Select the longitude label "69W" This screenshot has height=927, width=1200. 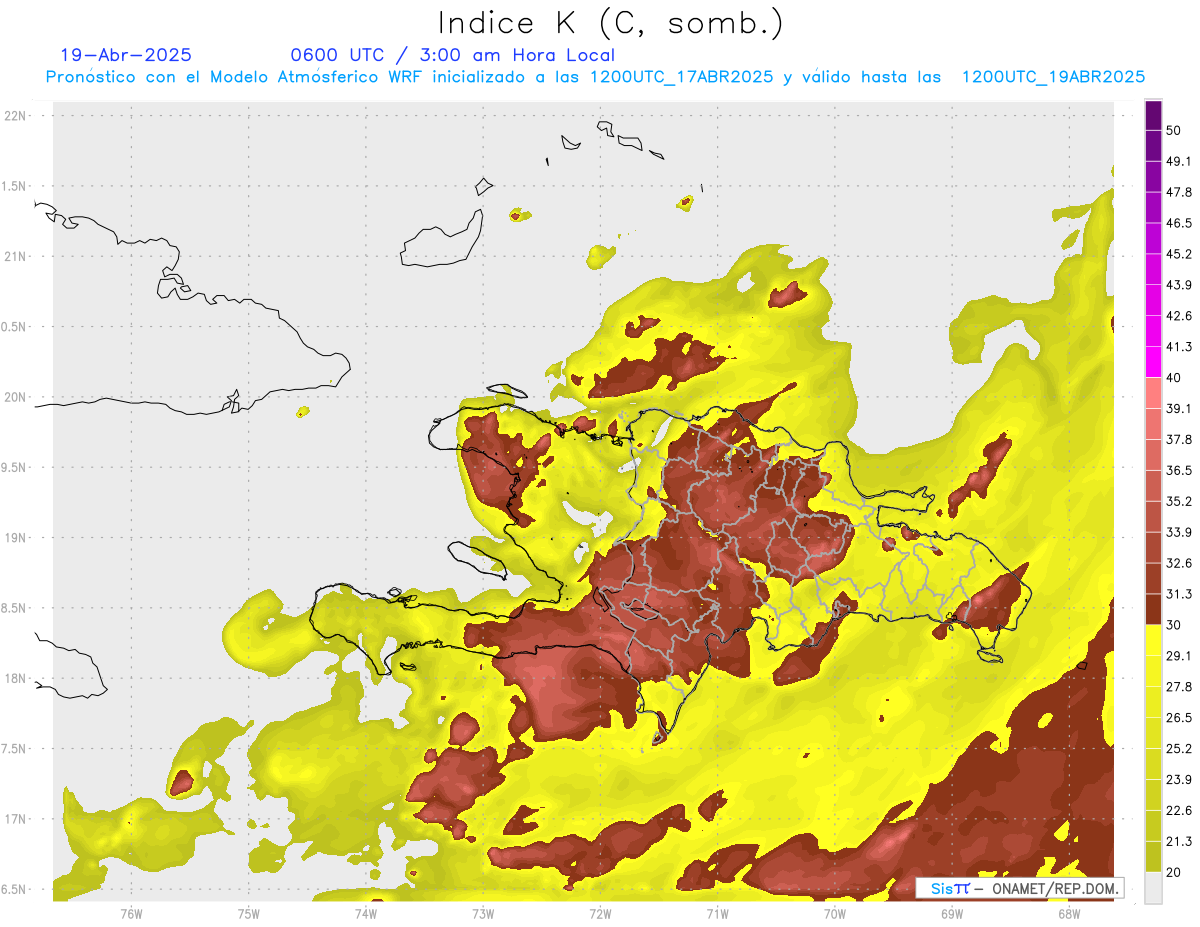pos(952,913)
